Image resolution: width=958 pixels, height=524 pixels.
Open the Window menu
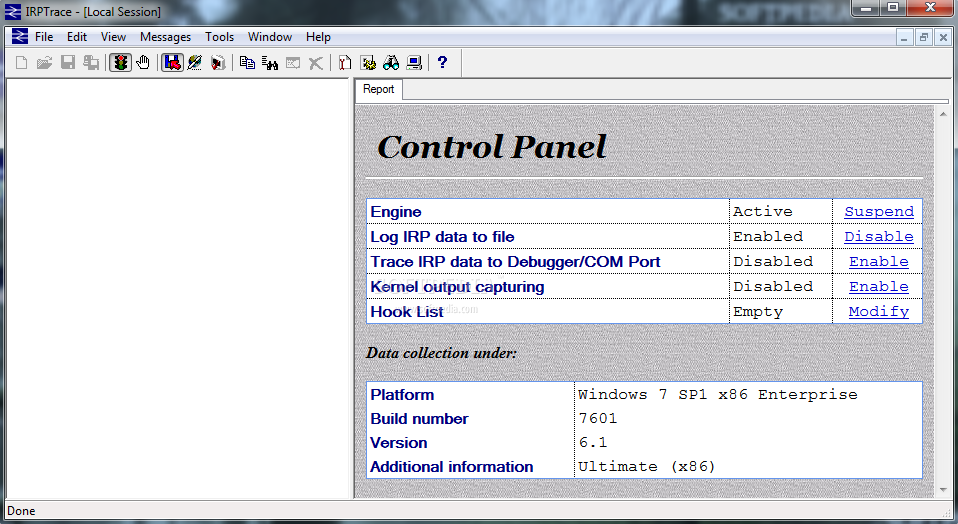pyautogui.click(x=269, y=37)
